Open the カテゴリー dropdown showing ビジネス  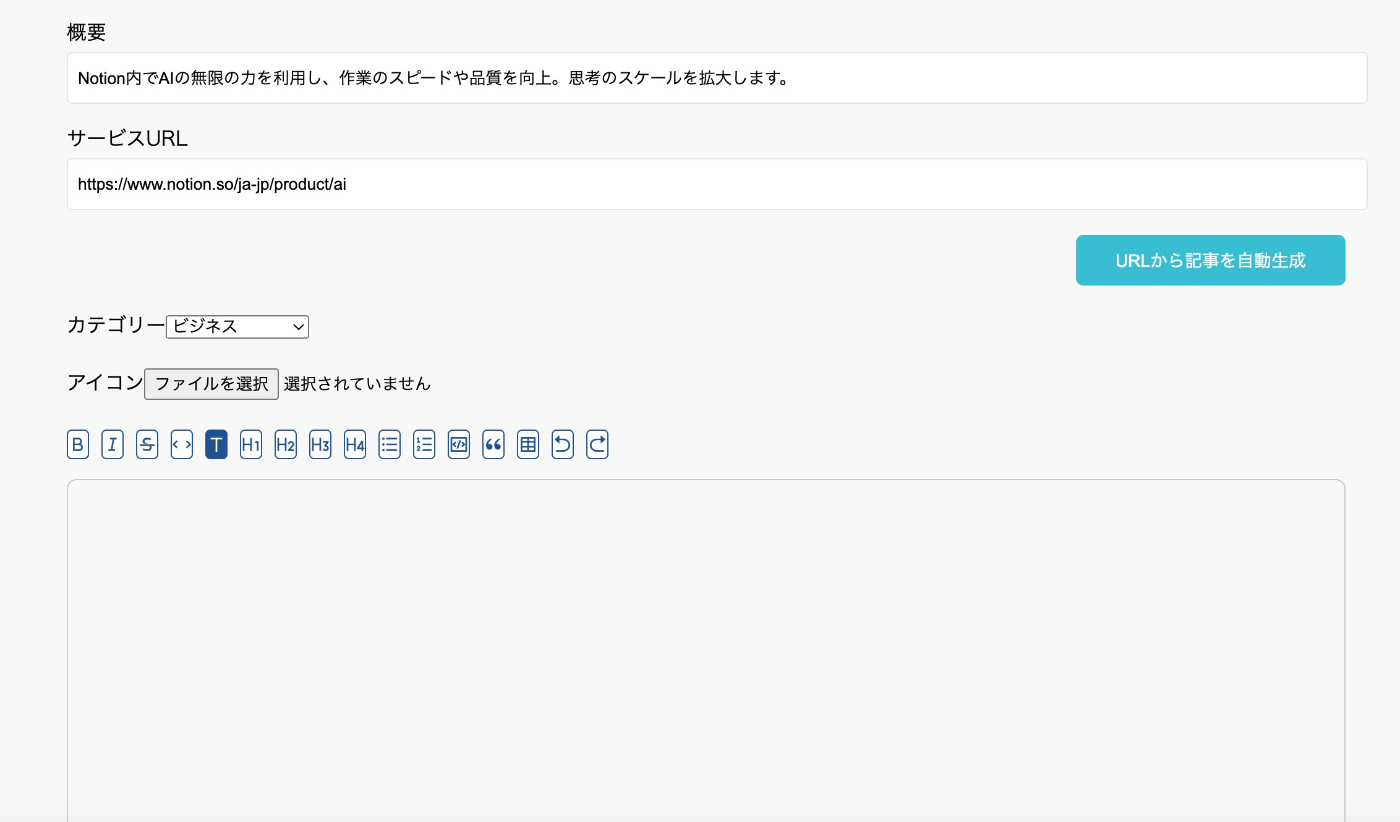pyautogui.click(x=238, y=326)
